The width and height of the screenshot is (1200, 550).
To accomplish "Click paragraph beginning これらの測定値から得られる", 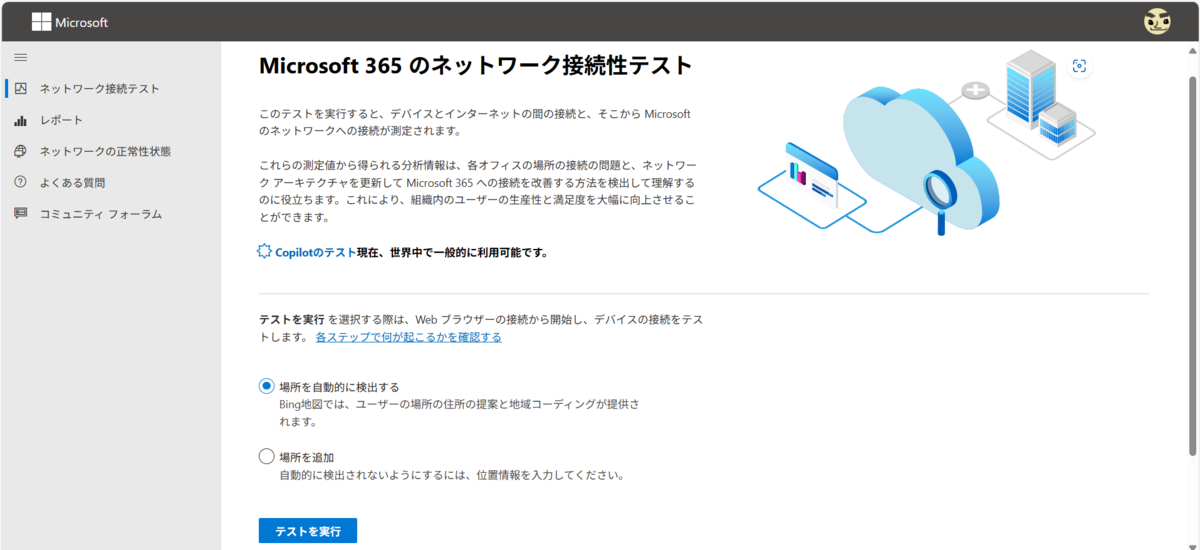I will 477,190.
